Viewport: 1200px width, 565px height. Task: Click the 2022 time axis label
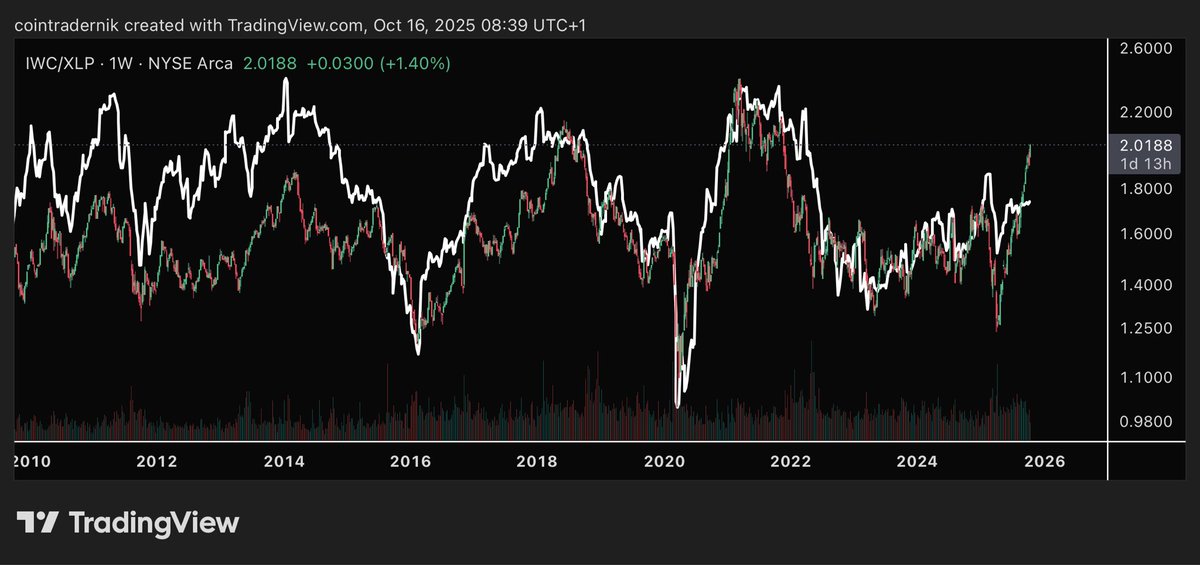(x=791, y=462)
